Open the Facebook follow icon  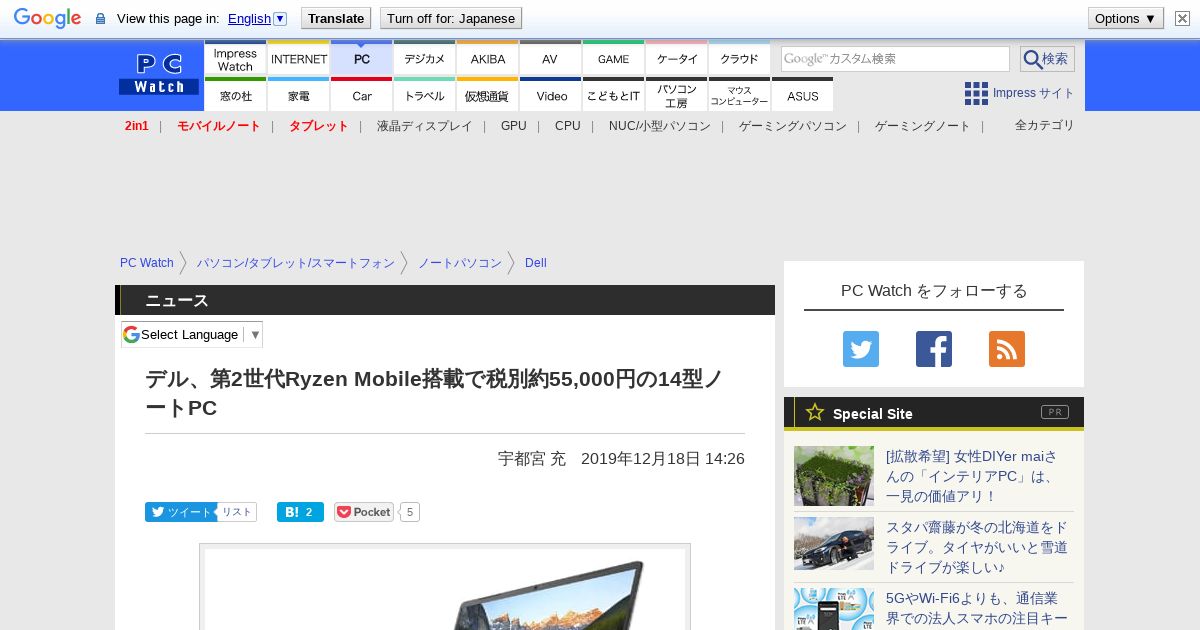pyautogui.click(x=934, y=349)
